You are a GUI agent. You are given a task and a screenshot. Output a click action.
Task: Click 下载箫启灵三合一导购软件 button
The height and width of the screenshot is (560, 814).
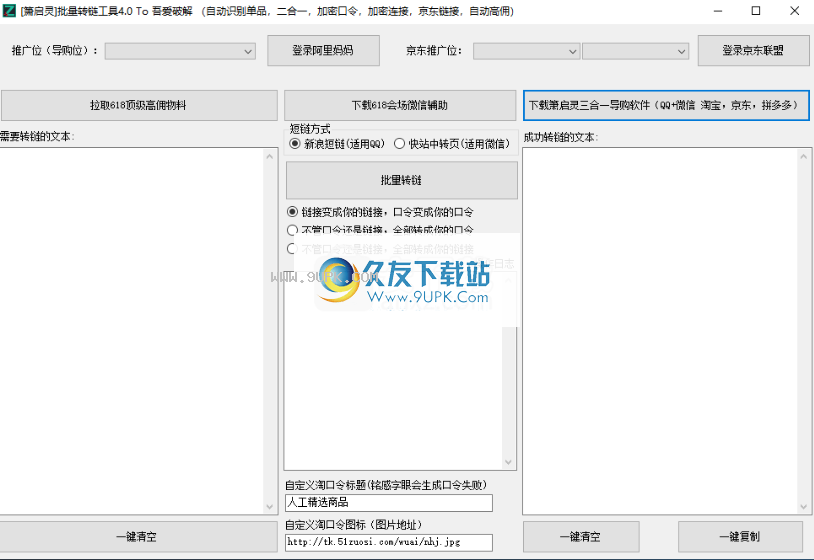coord(666,105)
